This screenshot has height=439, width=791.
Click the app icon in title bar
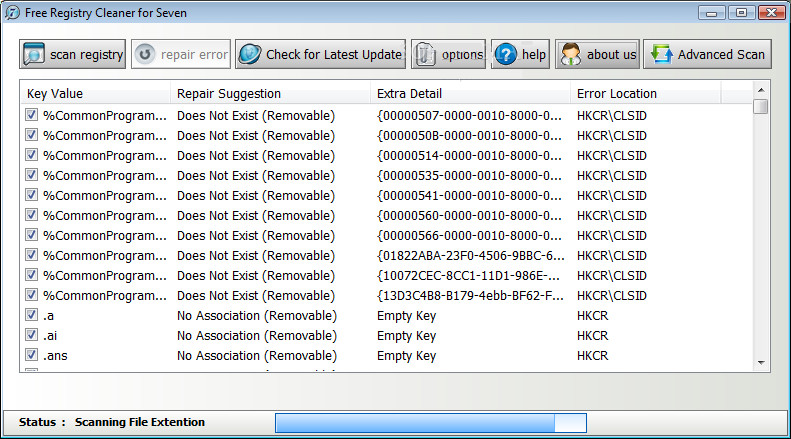pyautogui.click(x=12, y=12)
